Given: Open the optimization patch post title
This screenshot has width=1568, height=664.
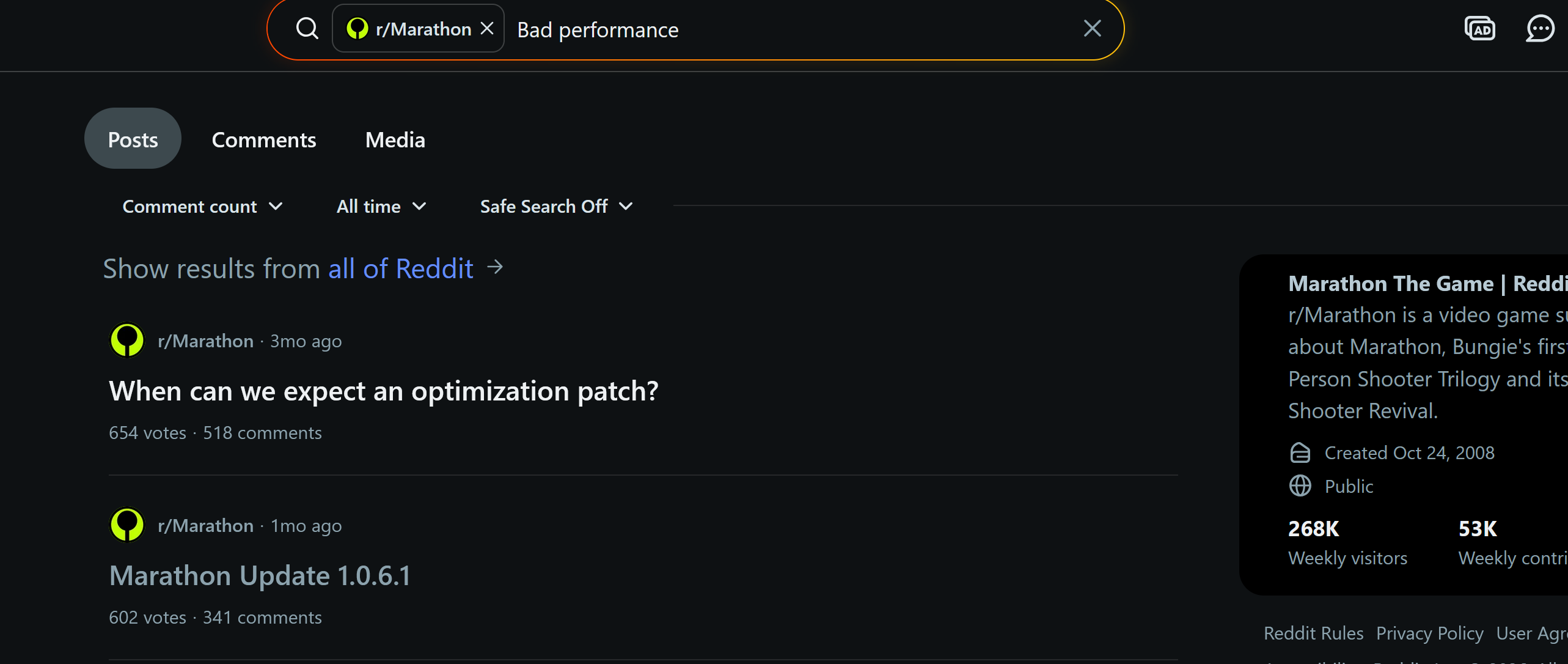Looking at the screenshot, I should click(x=384, y=391).
